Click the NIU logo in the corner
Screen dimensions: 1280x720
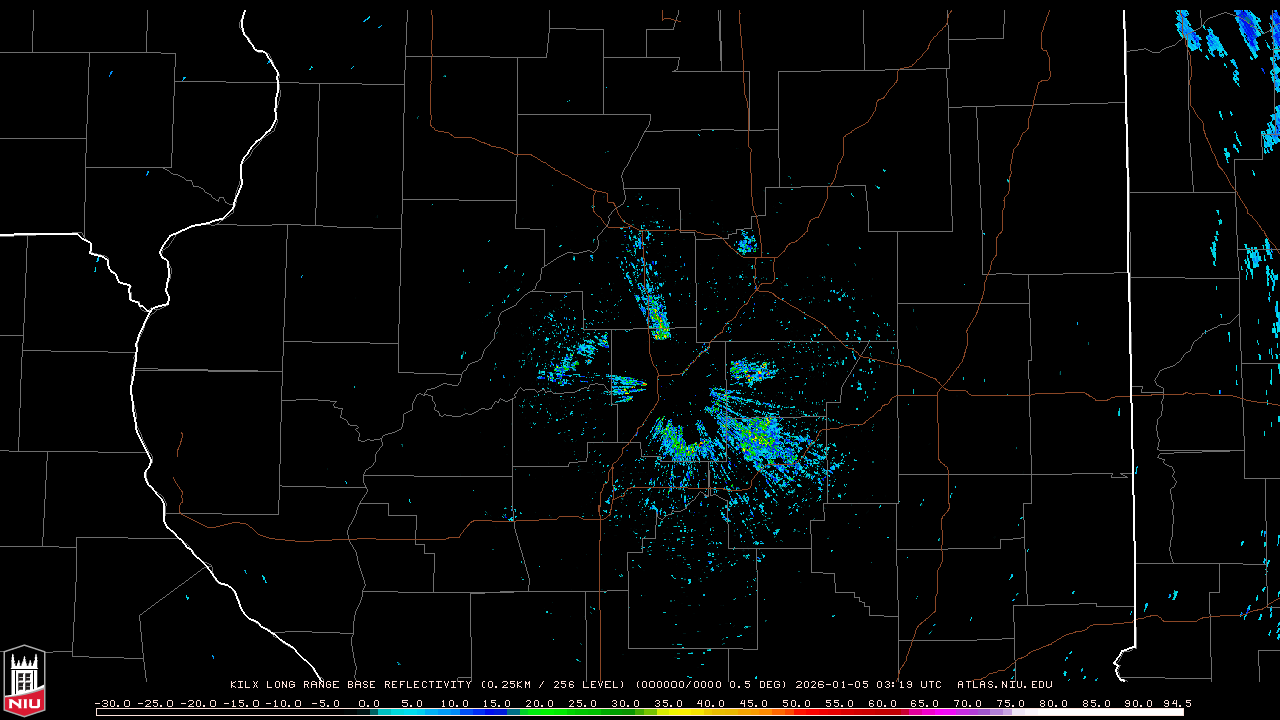click(x=24, y=681)
